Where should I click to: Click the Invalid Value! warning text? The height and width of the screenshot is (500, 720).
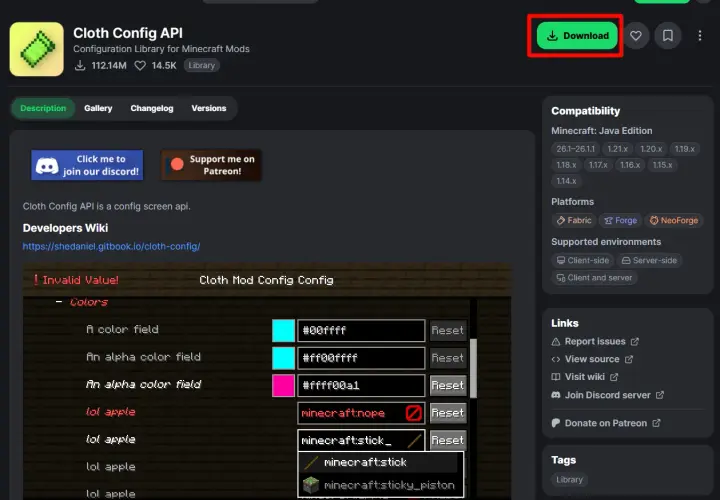[80, 280]
